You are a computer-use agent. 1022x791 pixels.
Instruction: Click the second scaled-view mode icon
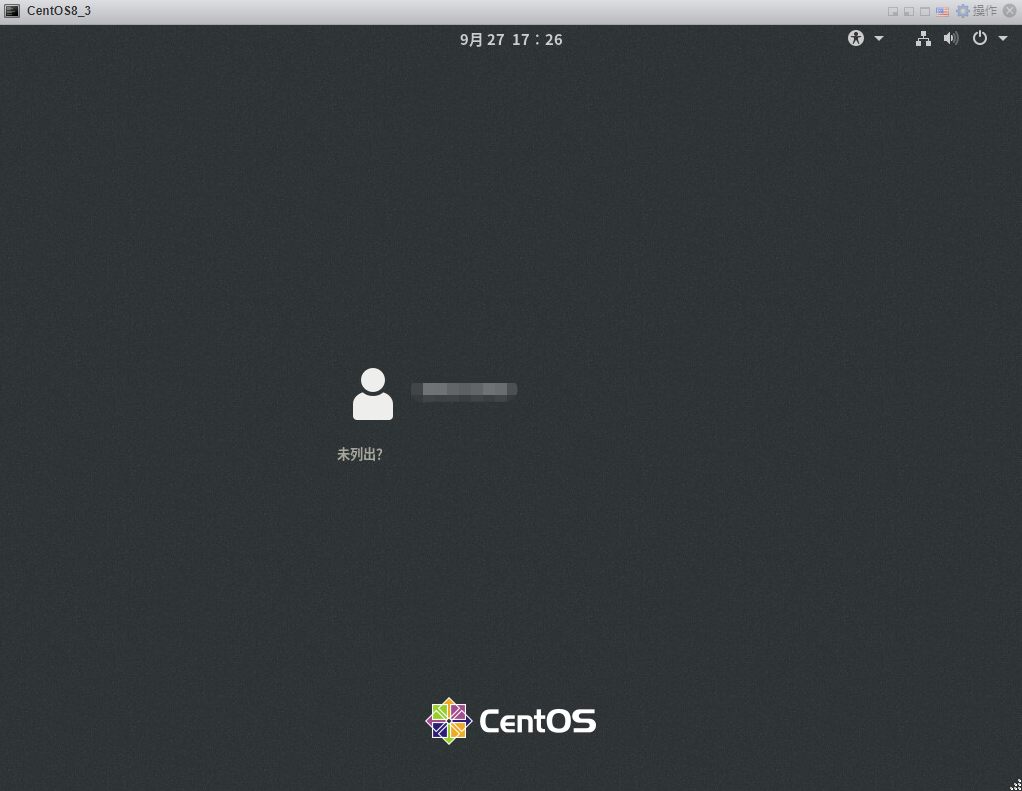909,12
